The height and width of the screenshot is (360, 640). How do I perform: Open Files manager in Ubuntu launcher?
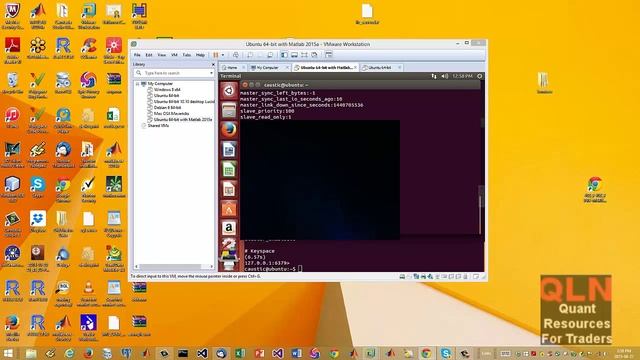coord(229,110)
